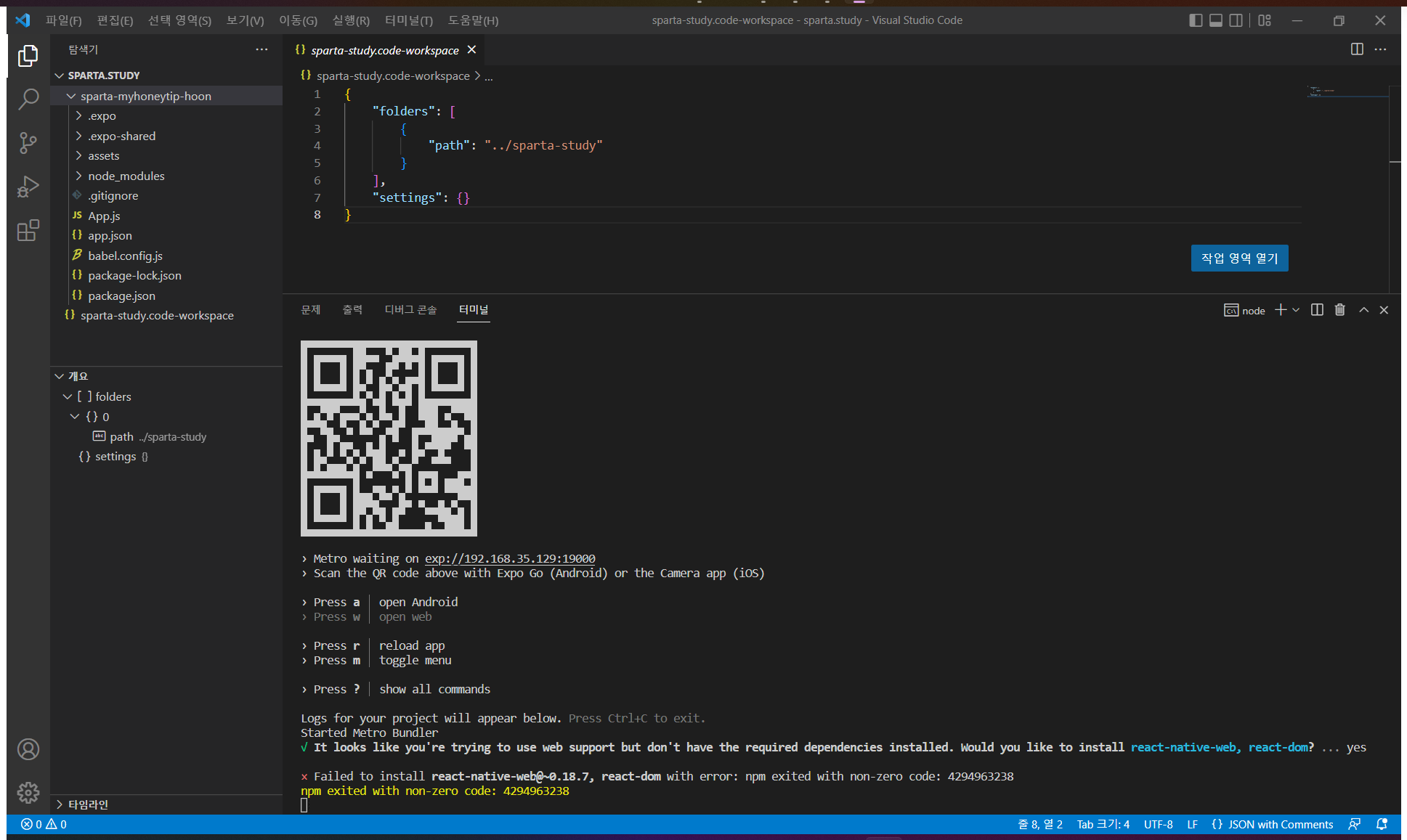Open the Manage gear settings icon
This screenshot has height=840, width=1407.
pos(28,792)
